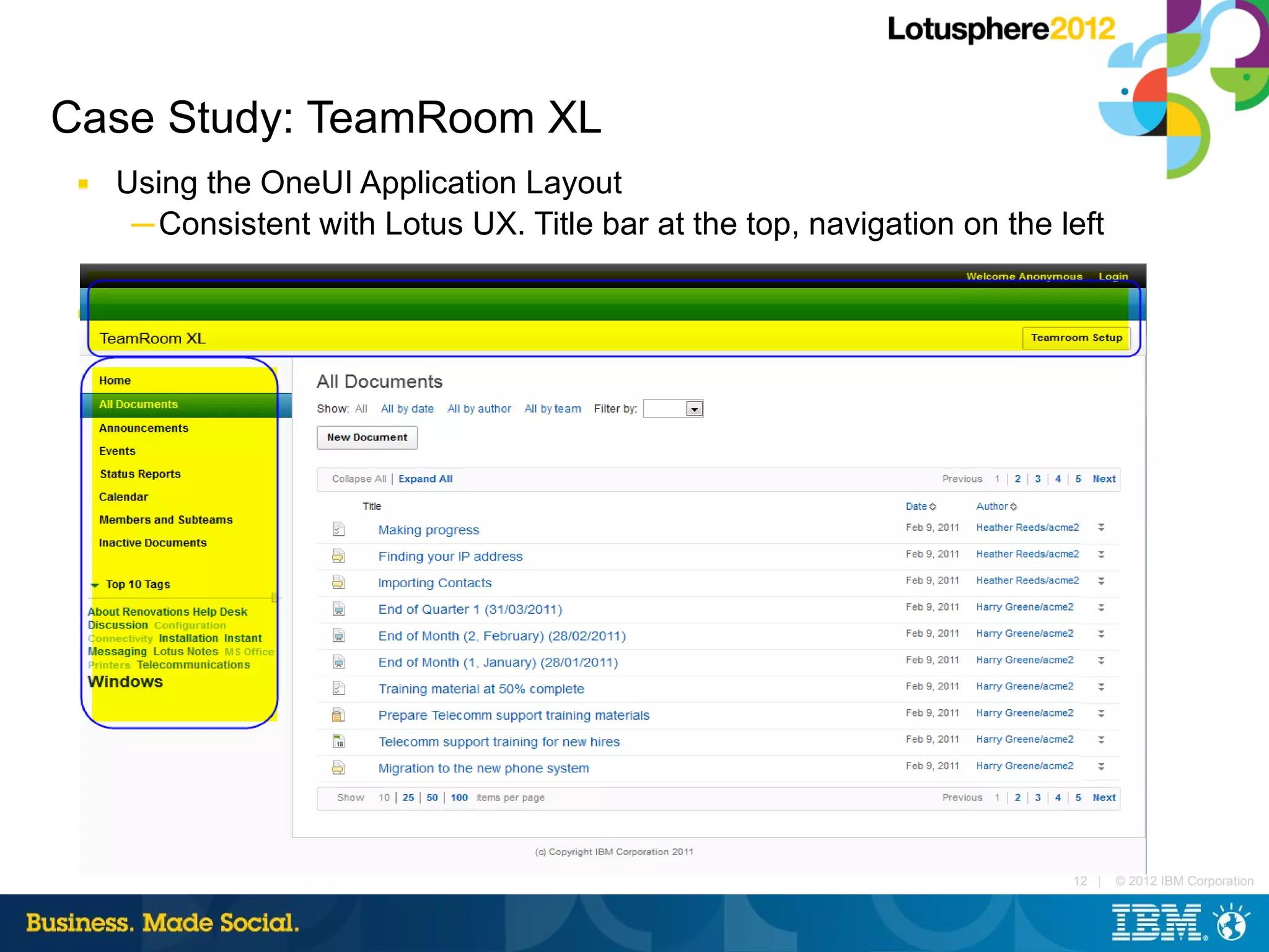This screenshot has width=1269, height=952.
Task: Open the Importing Contacts document
Action: (434, 583)
